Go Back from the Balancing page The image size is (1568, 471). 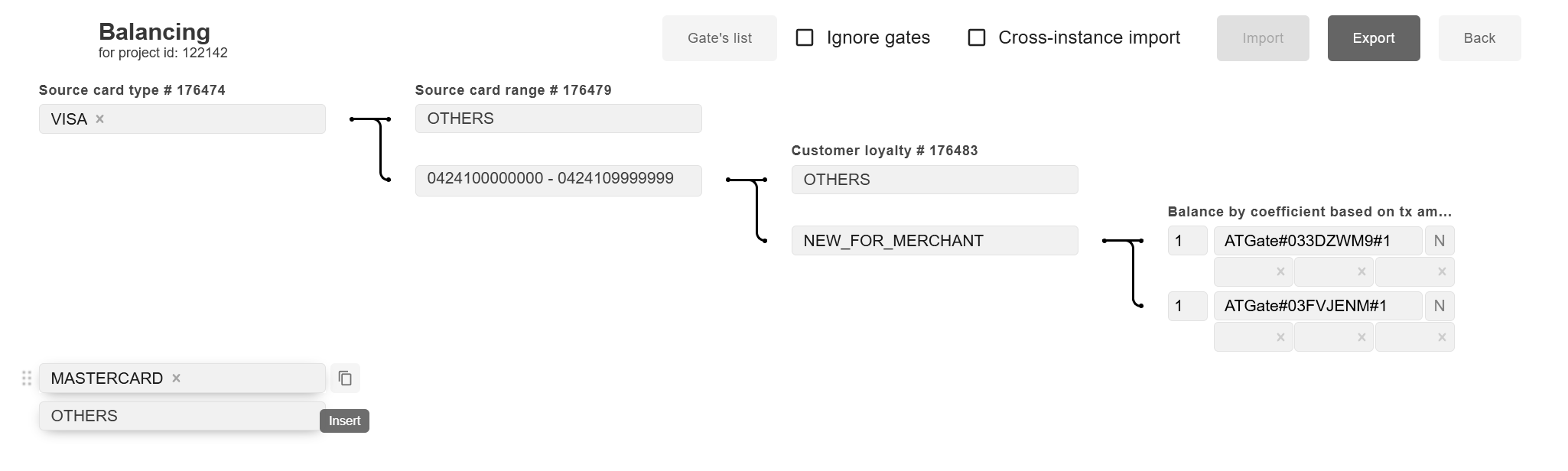click(x=1479, y=38)
